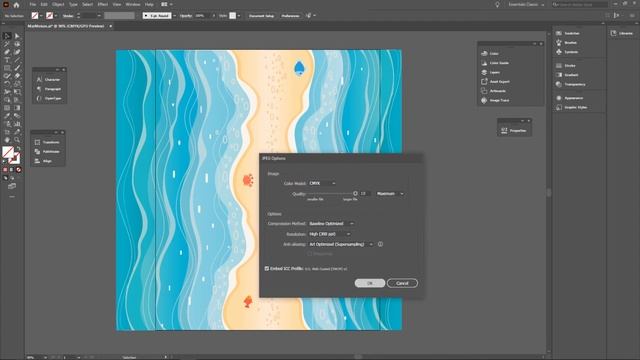Open the Swatches panel
The image size is (640, 360).
[x=568, y=33]
